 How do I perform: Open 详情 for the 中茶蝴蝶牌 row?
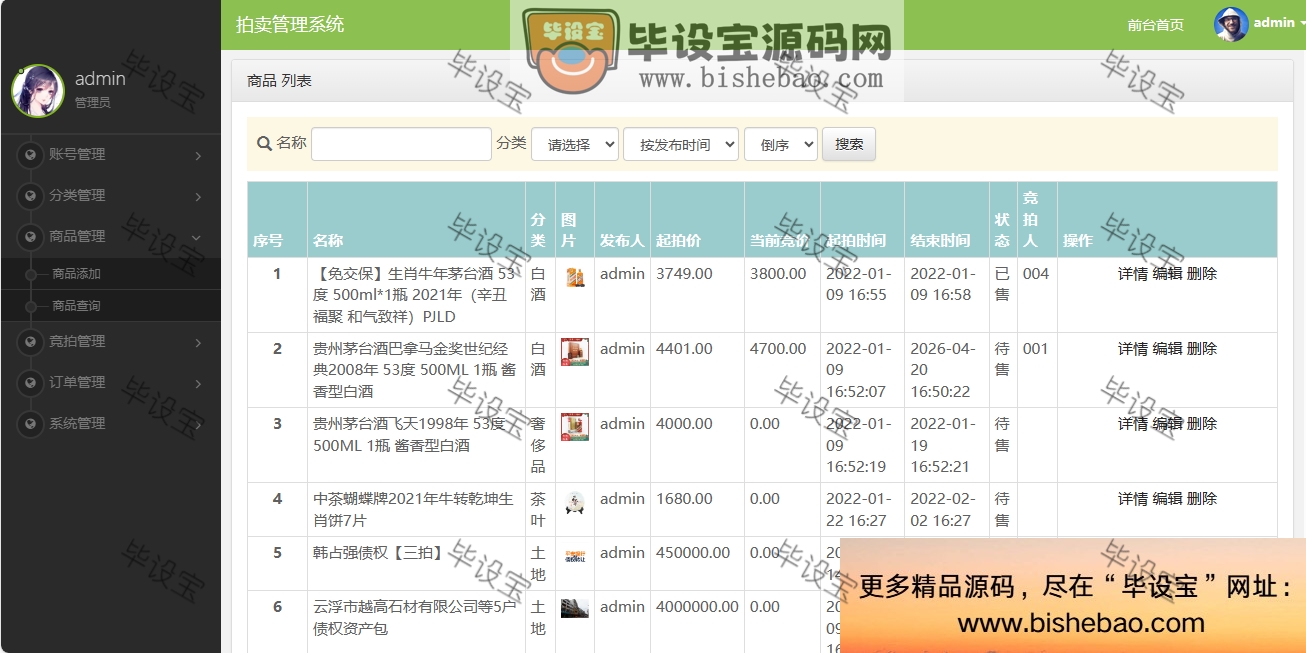click(x=1133, y=499)
